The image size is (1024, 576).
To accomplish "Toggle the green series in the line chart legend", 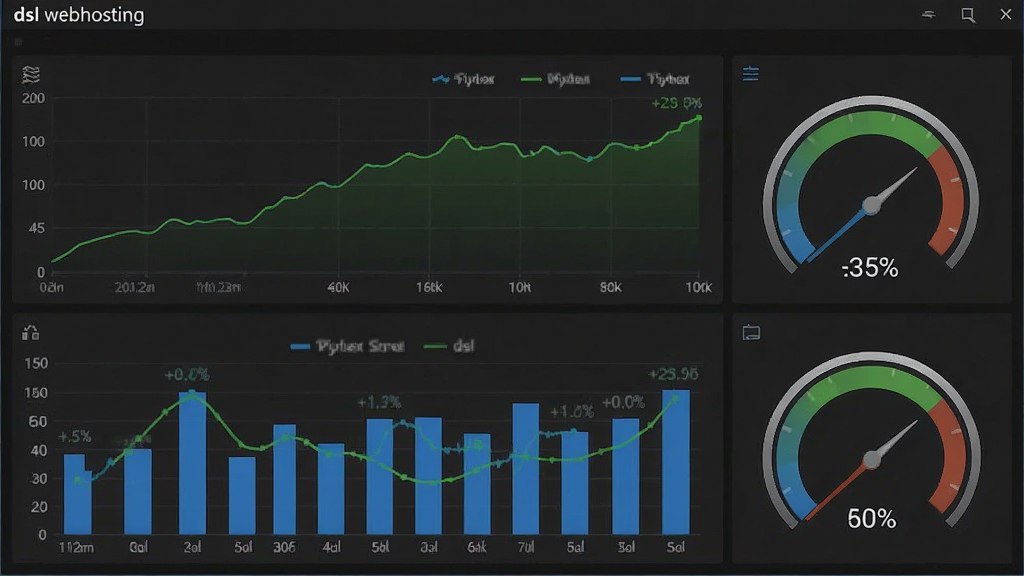I will 555,79.
